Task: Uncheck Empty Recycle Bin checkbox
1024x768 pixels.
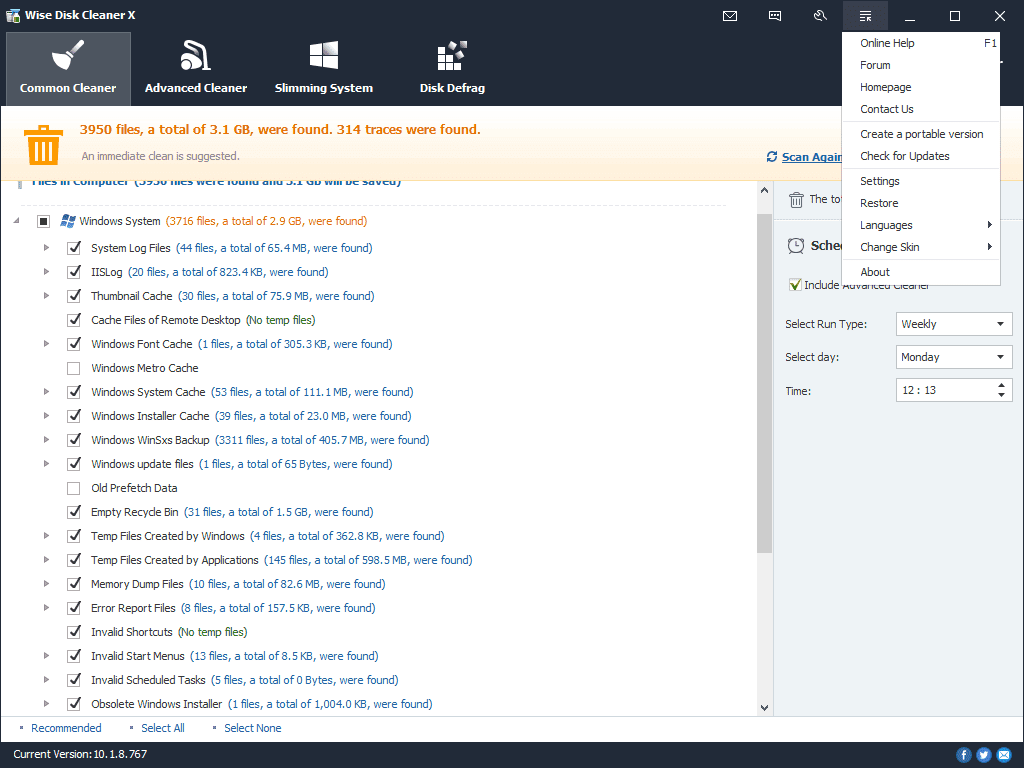Action: [x=74, y=512]
